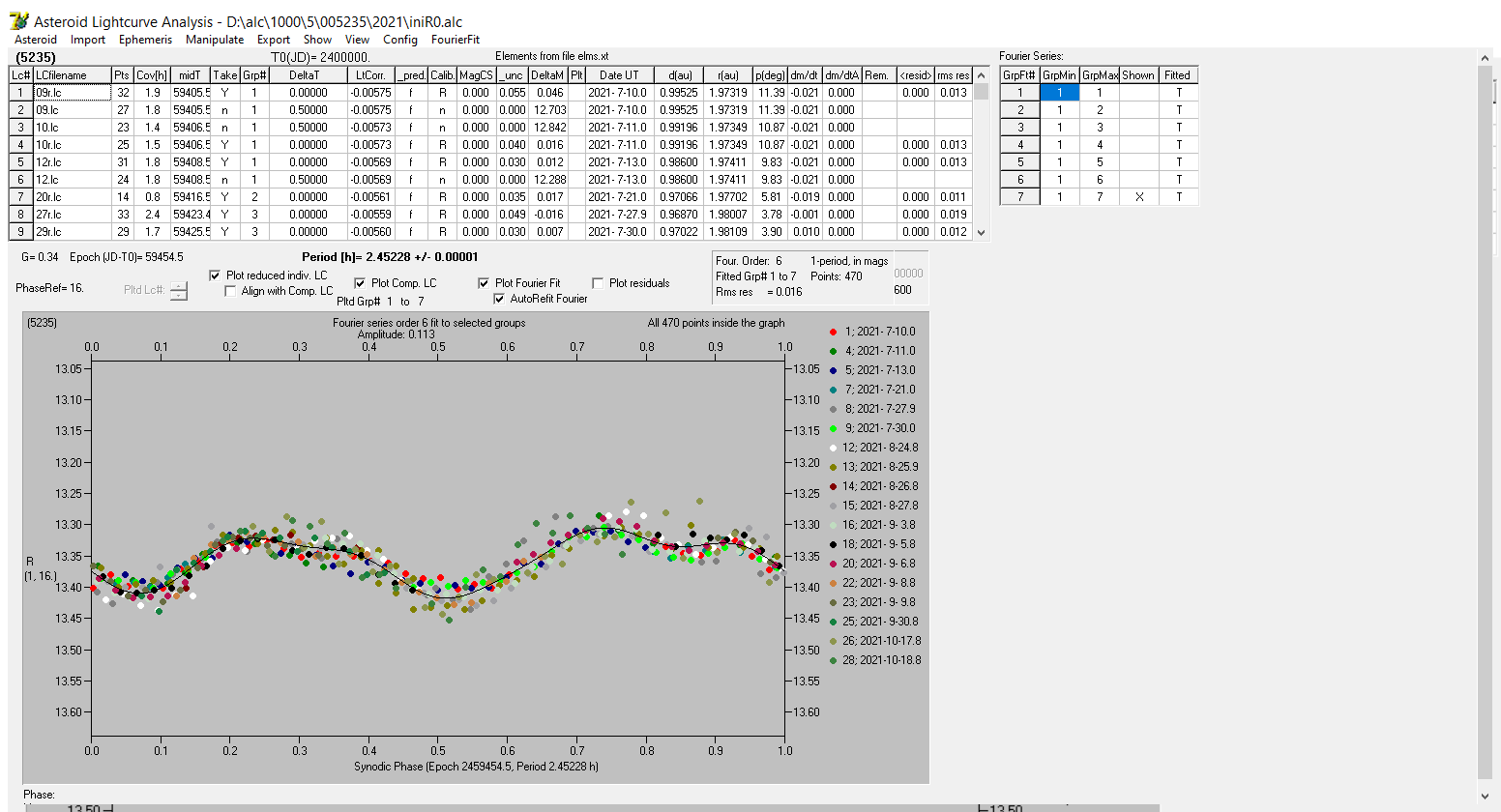Click the bright green legend dot for 2021-7-30.0
The width and height of the screenshot is (1501, 812).
[x=834, y=428]
